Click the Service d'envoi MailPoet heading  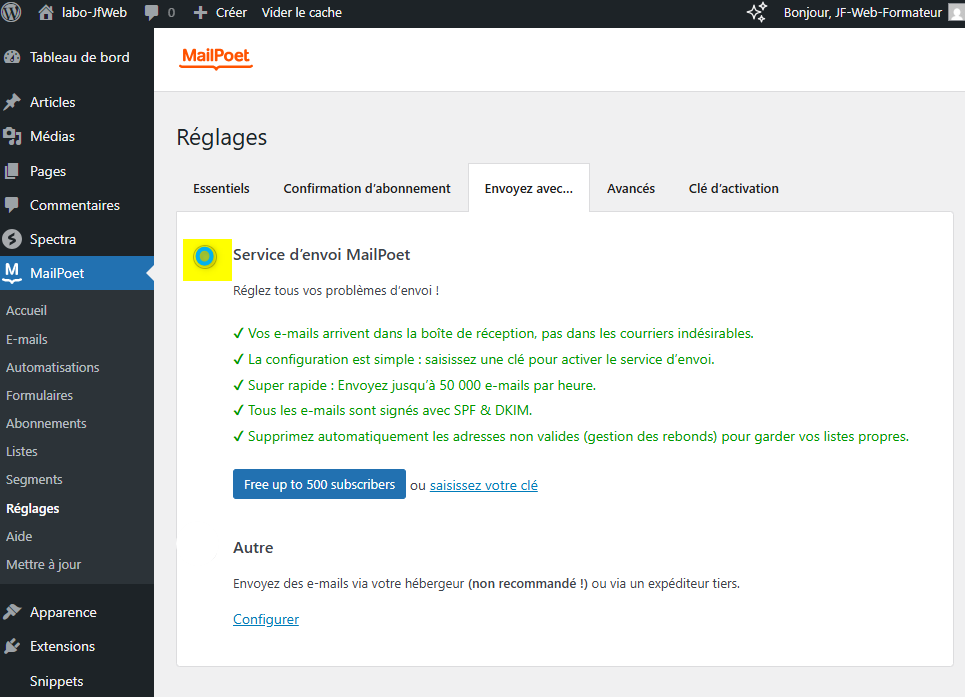321,255
